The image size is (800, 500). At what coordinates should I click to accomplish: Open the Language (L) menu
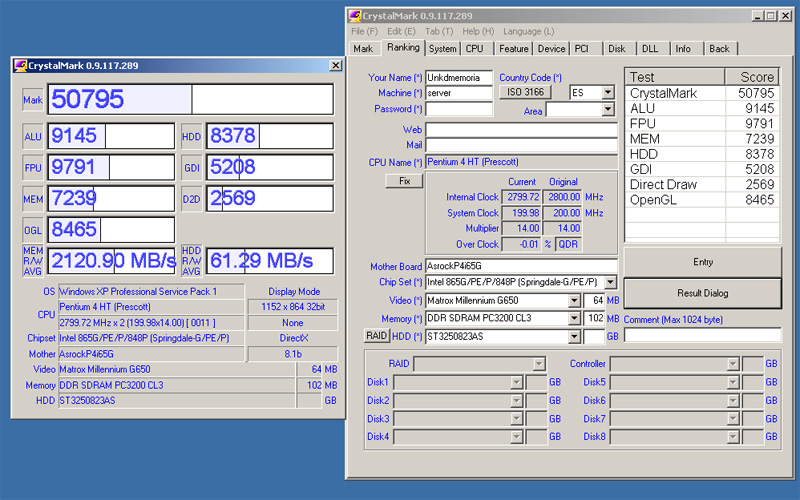pyautogui.click(x=528, y=32)
